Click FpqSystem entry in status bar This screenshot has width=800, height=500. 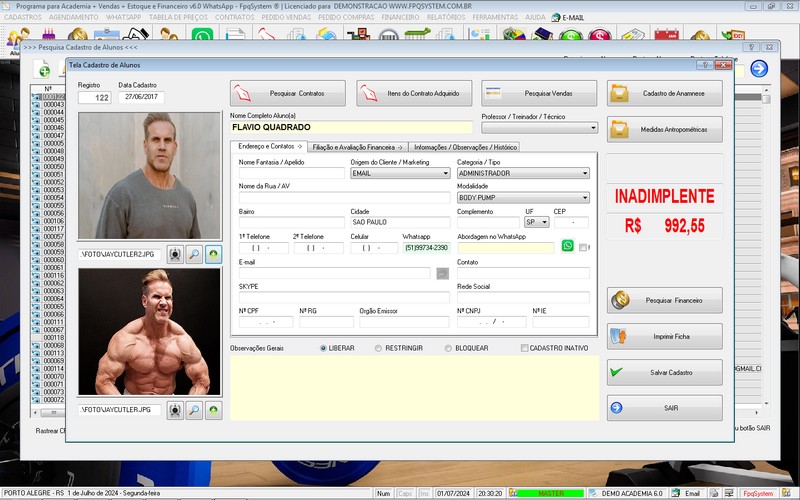(x=758, y=493)
